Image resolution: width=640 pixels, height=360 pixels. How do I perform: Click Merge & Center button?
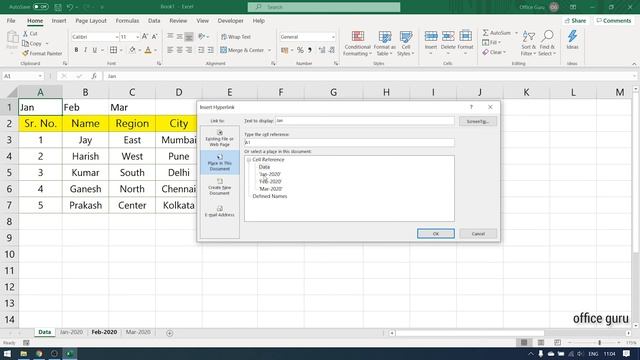point(242,50)
